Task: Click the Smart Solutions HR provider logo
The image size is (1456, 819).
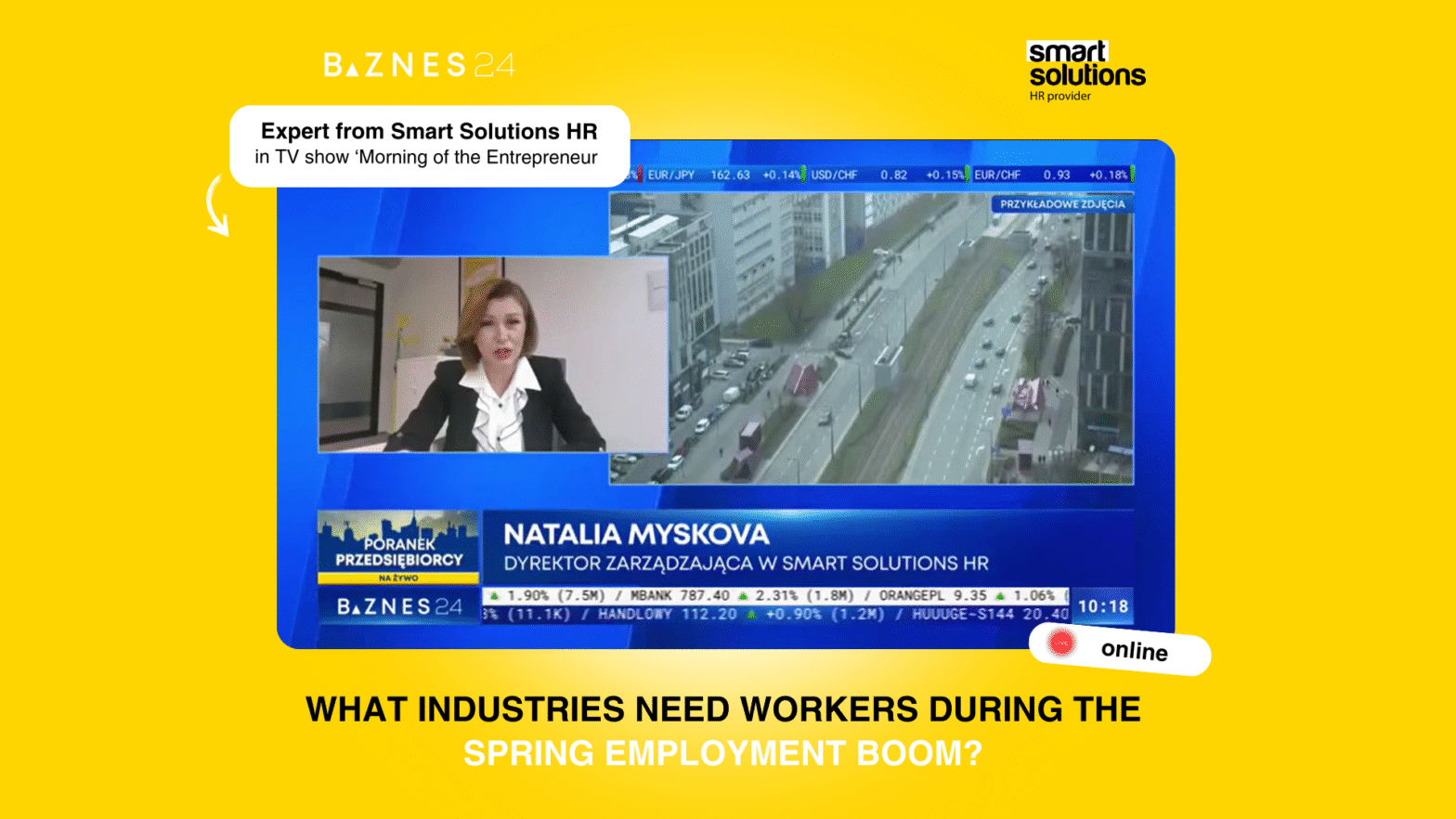Action: point(1086,71)
